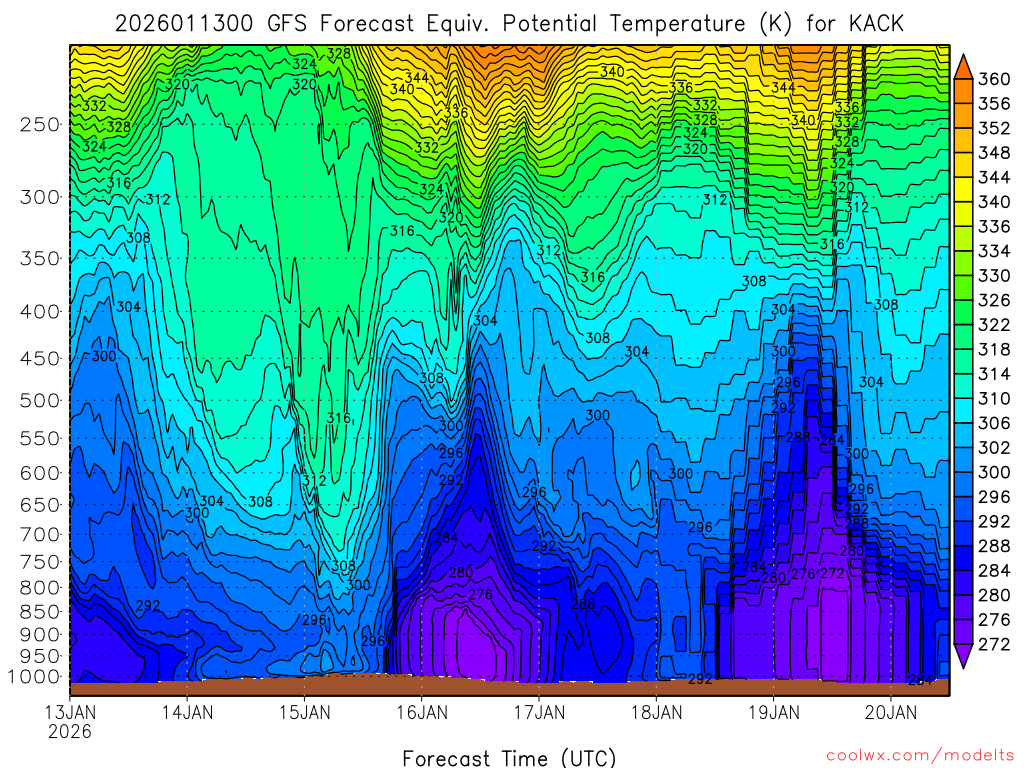
Task: Pick the yellow legend swatch between 340 and 344
Action: click(963, 189)
